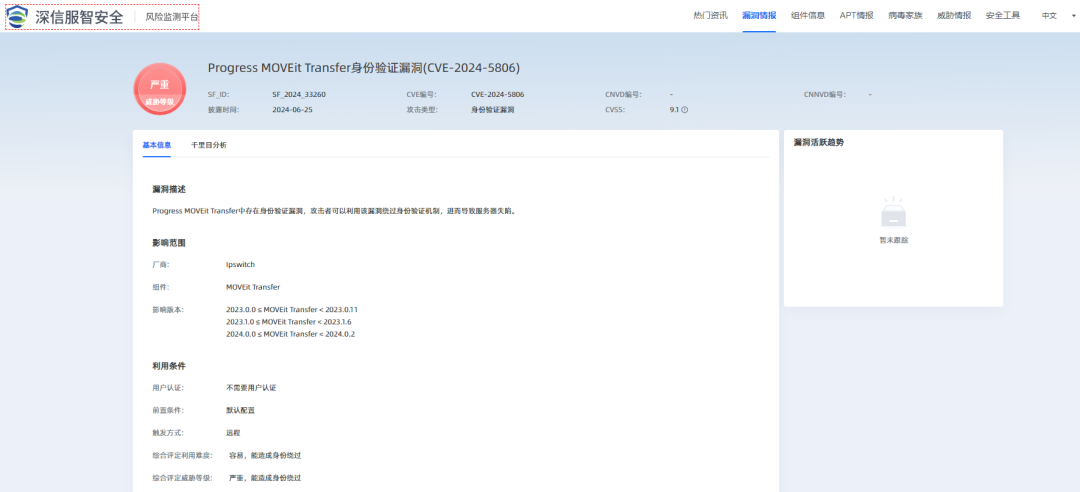Screen dimensions: 1080x492
Task: Click 默认配置 precondition value
Action: pos(240,410)
